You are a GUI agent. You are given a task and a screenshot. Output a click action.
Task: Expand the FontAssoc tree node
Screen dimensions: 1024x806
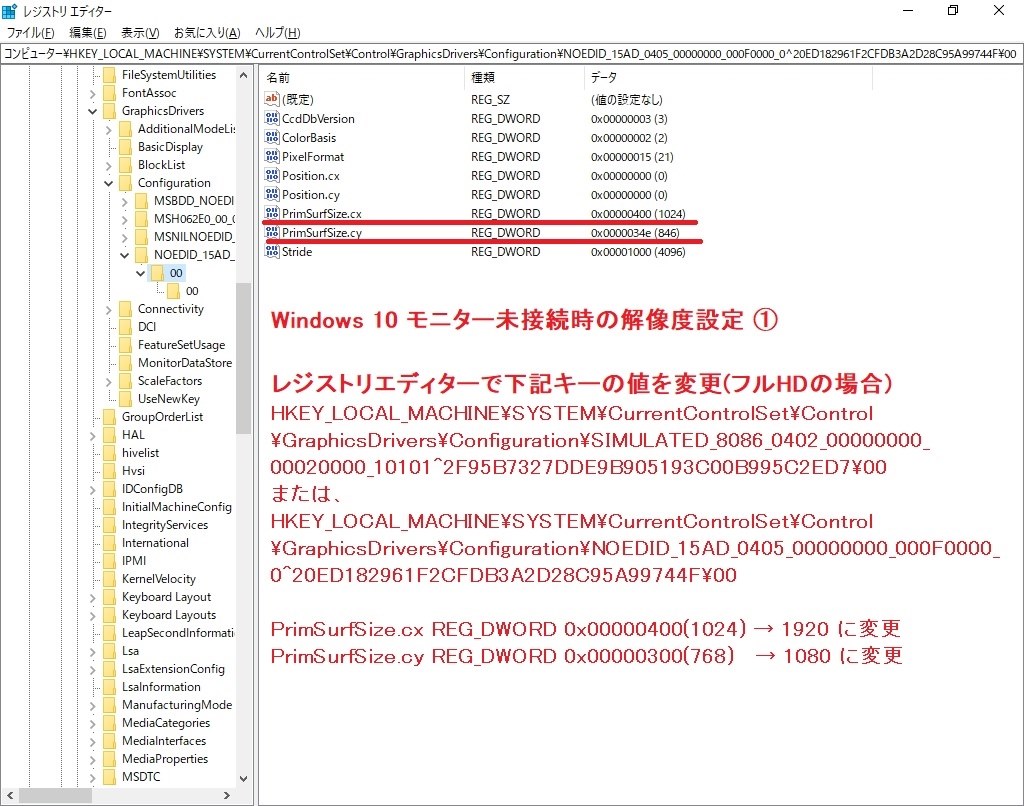(x=92, y=93)
